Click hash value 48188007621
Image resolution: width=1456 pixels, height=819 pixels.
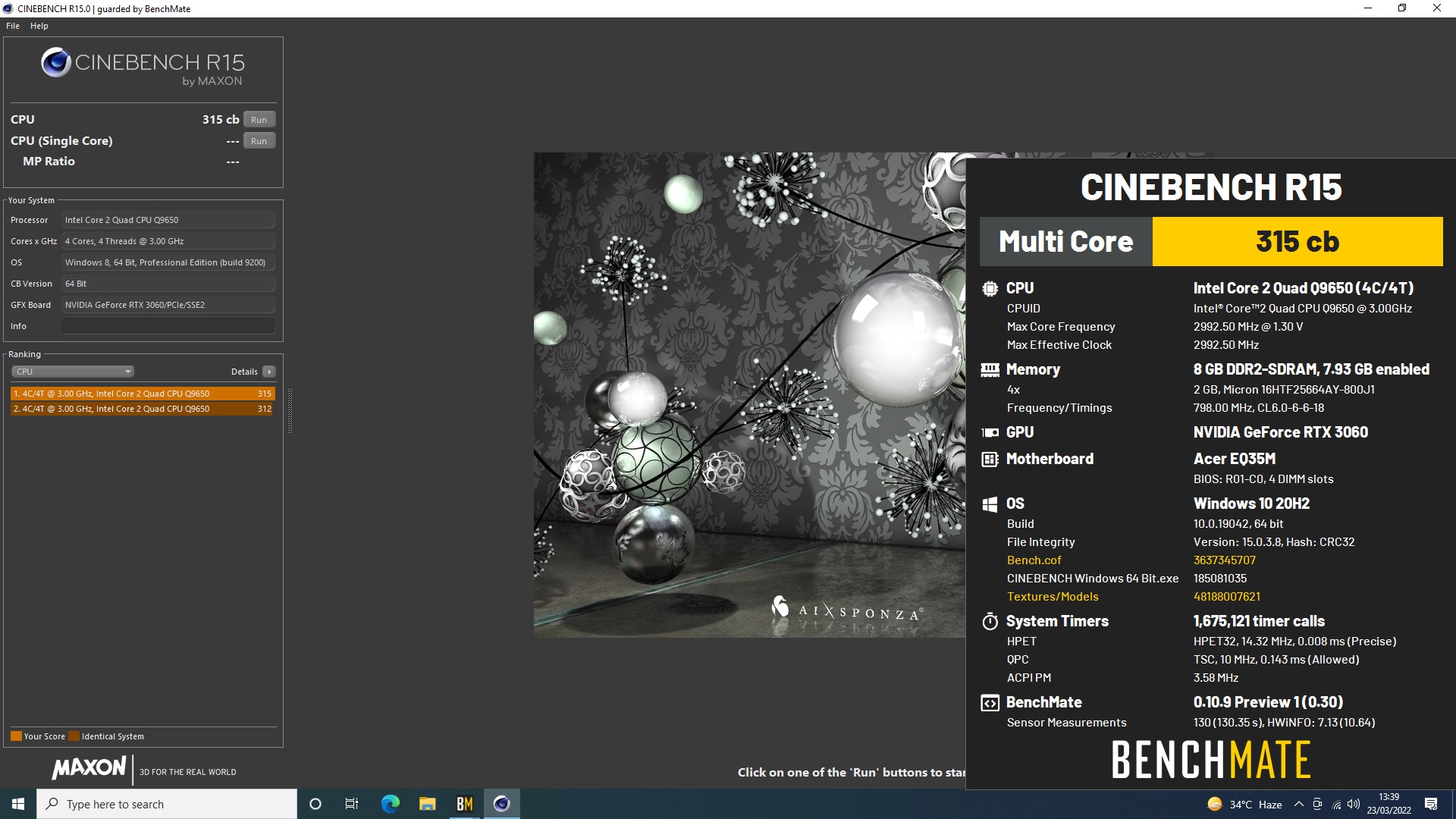coord(1226,597)
